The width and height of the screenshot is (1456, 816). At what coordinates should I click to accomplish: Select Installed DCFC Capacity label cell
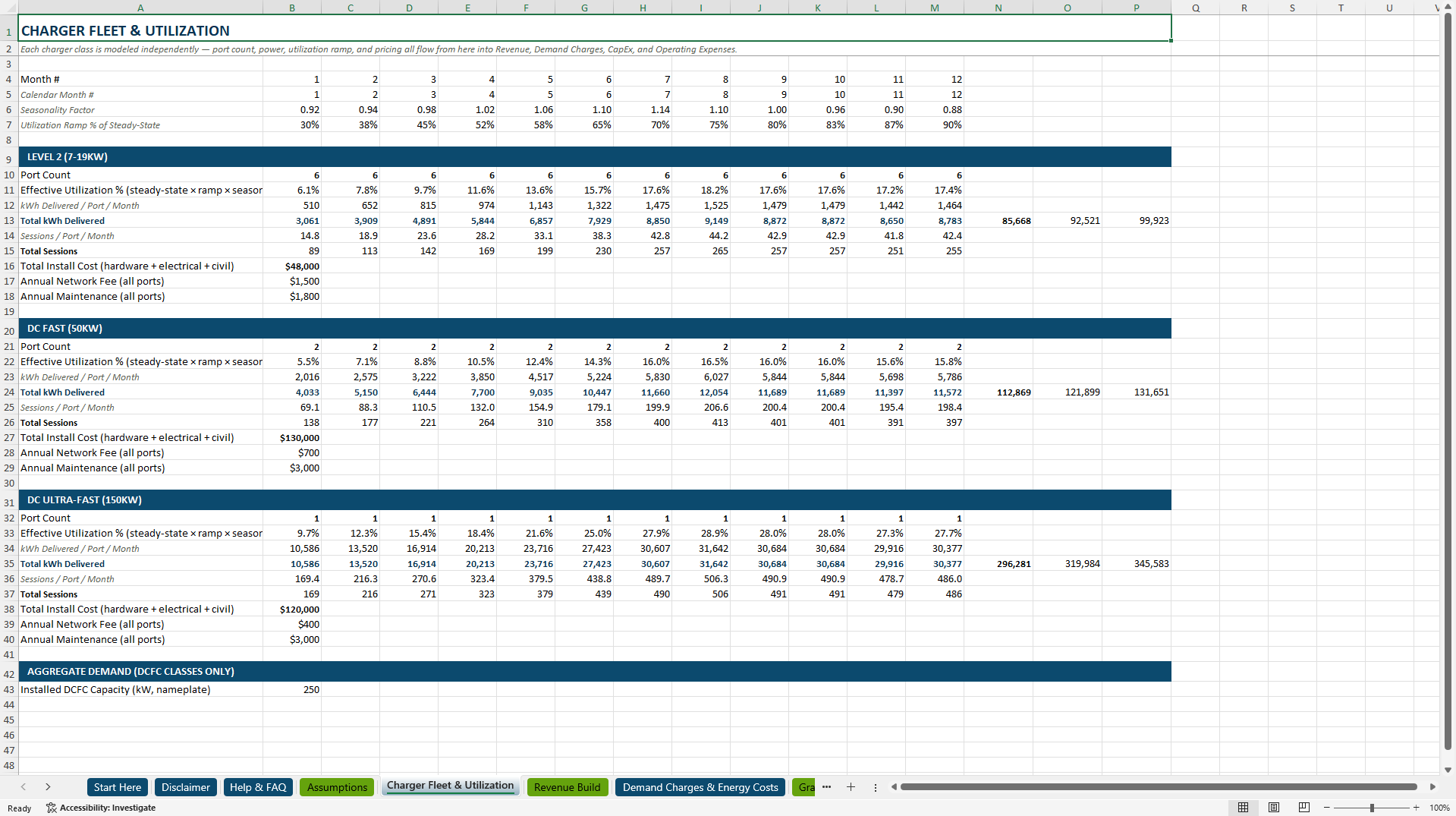point(140,690)
